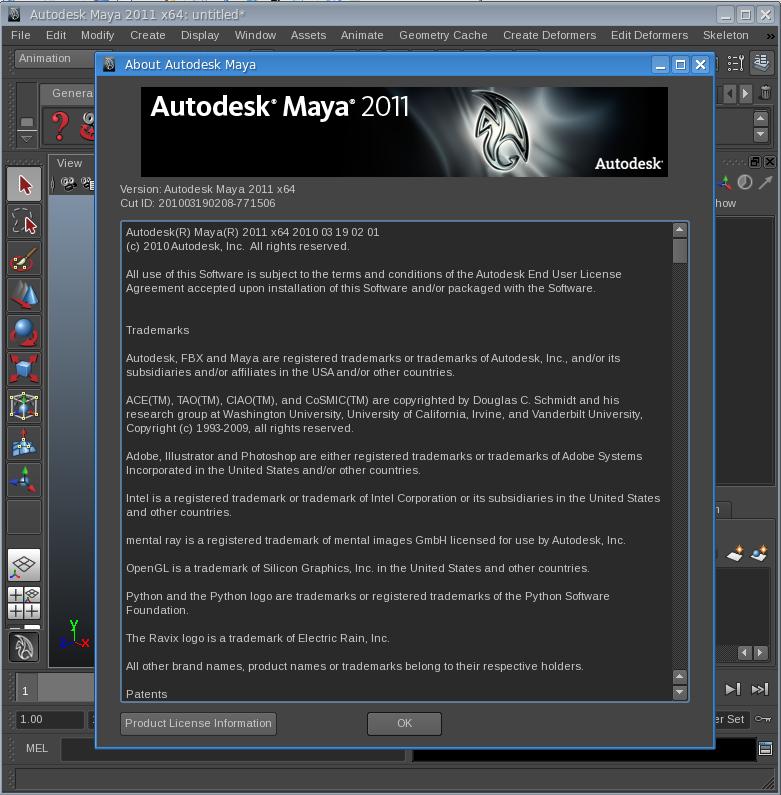Open the shelf options down-arrow menu
Screen dimensions: 781x795
[27, 138]
